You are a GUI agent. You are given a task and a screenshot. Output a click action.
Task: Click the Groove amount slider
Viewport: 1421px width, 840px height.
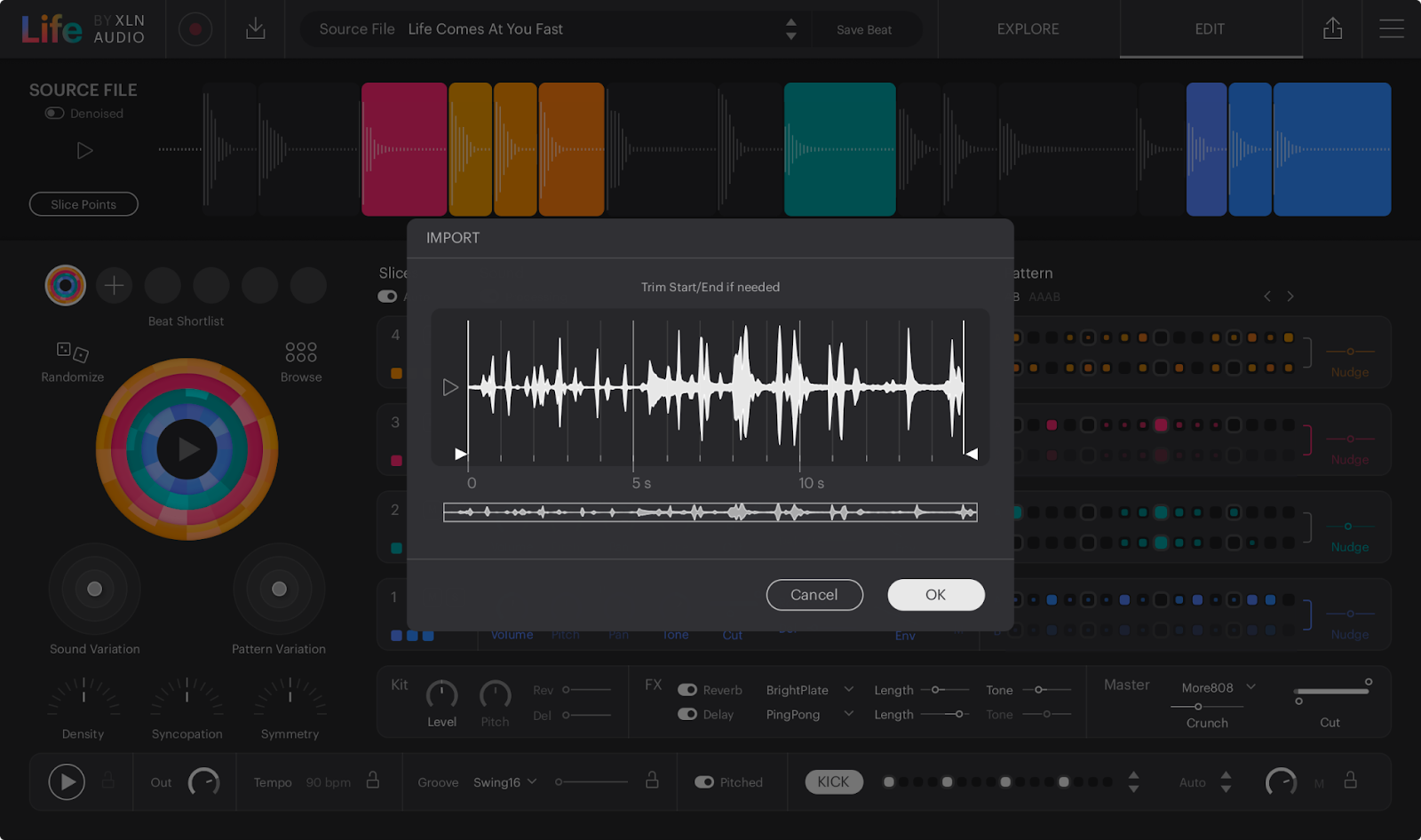pos(592,782)
